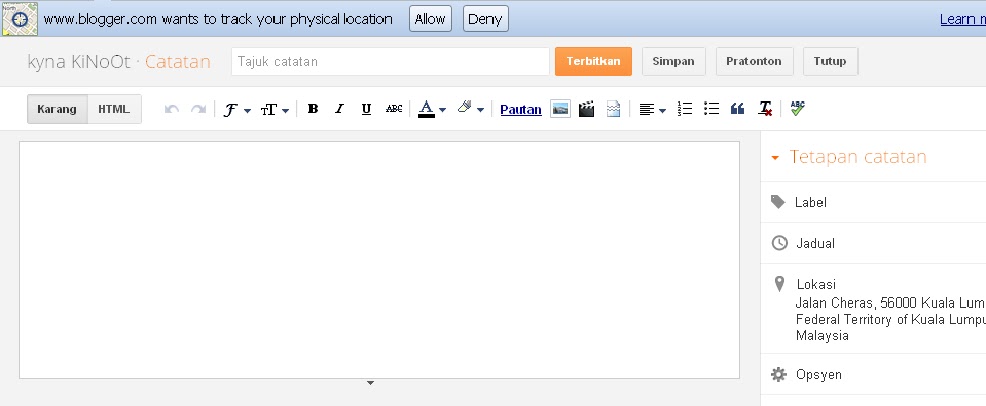The height and width of the screenshot is (406, 986).
Task: Undo the last edit
Action: (172, 109)
